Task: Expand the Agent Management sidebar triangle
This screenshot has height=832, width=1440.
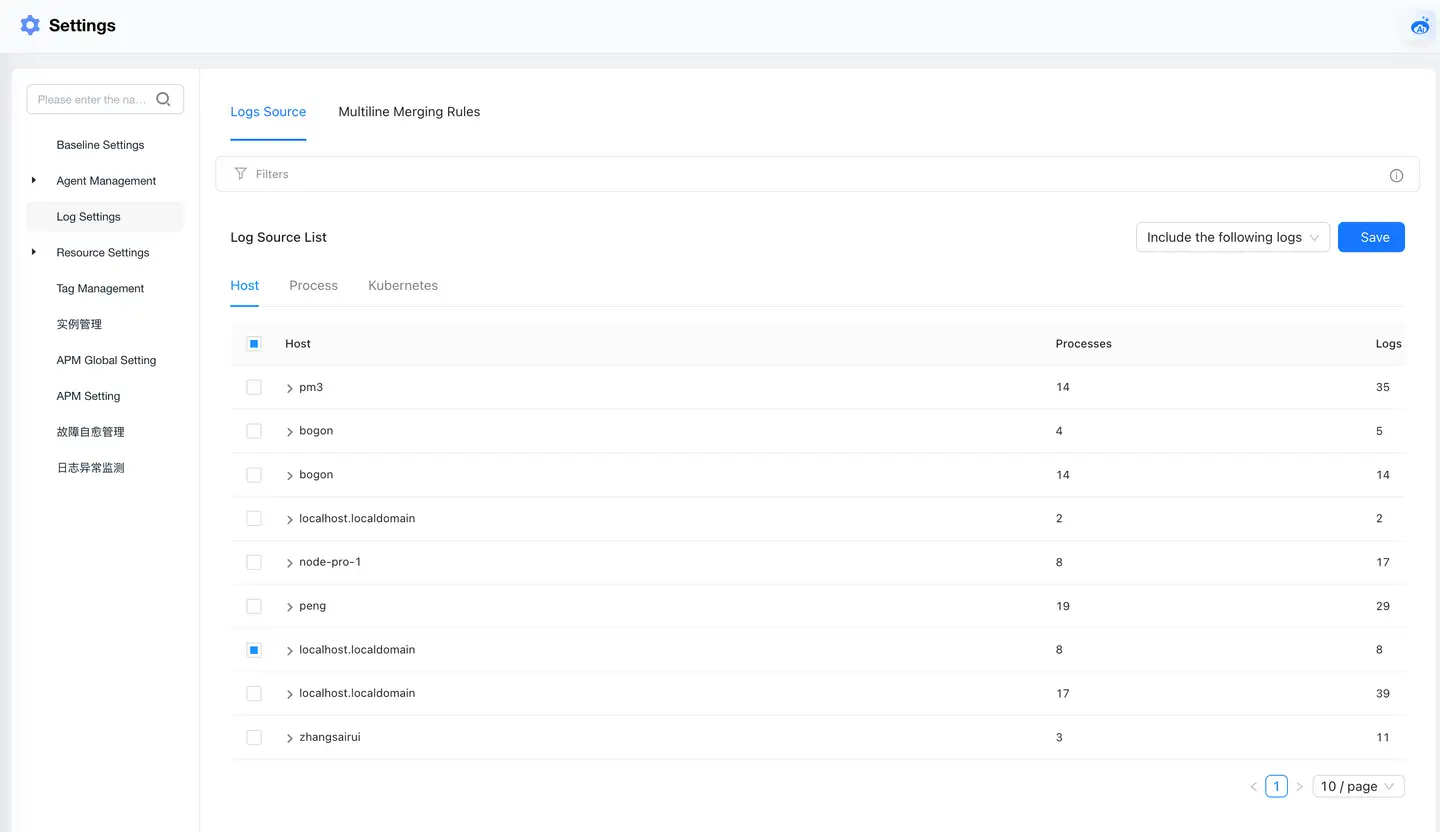Action: (34, 181)
